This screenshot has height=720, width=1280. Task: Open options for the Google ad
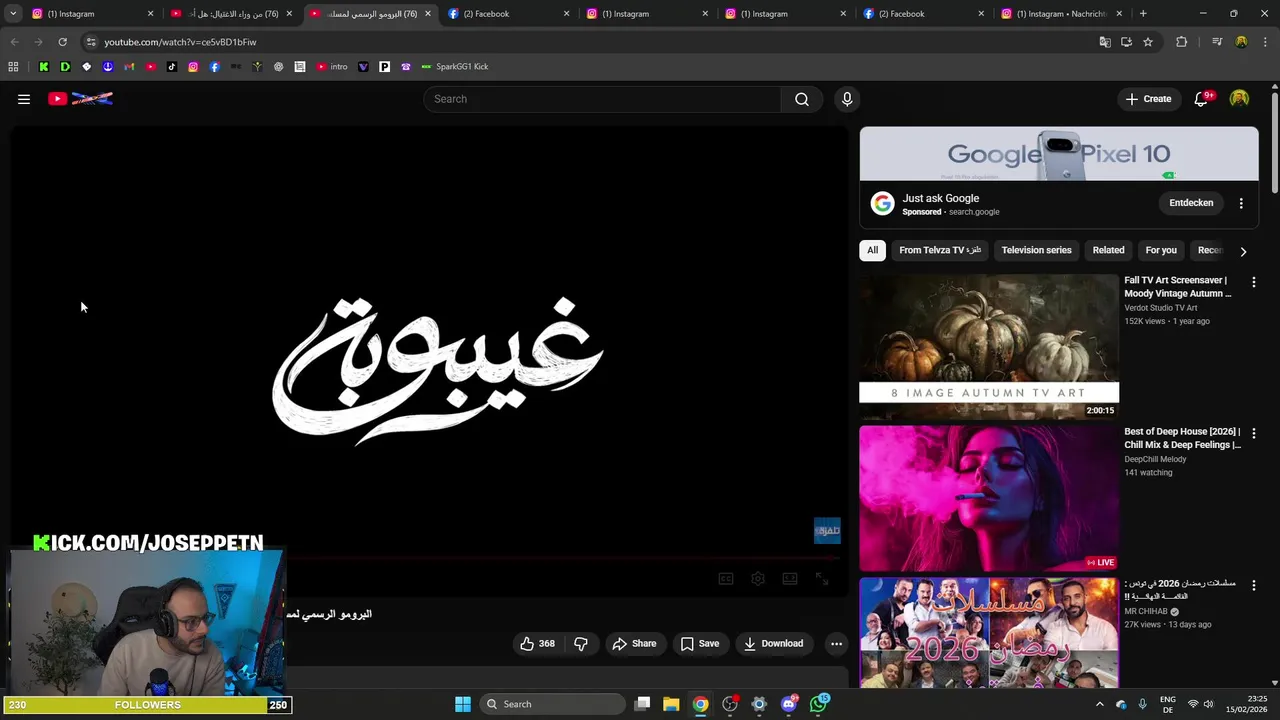tap(1241, 203)
